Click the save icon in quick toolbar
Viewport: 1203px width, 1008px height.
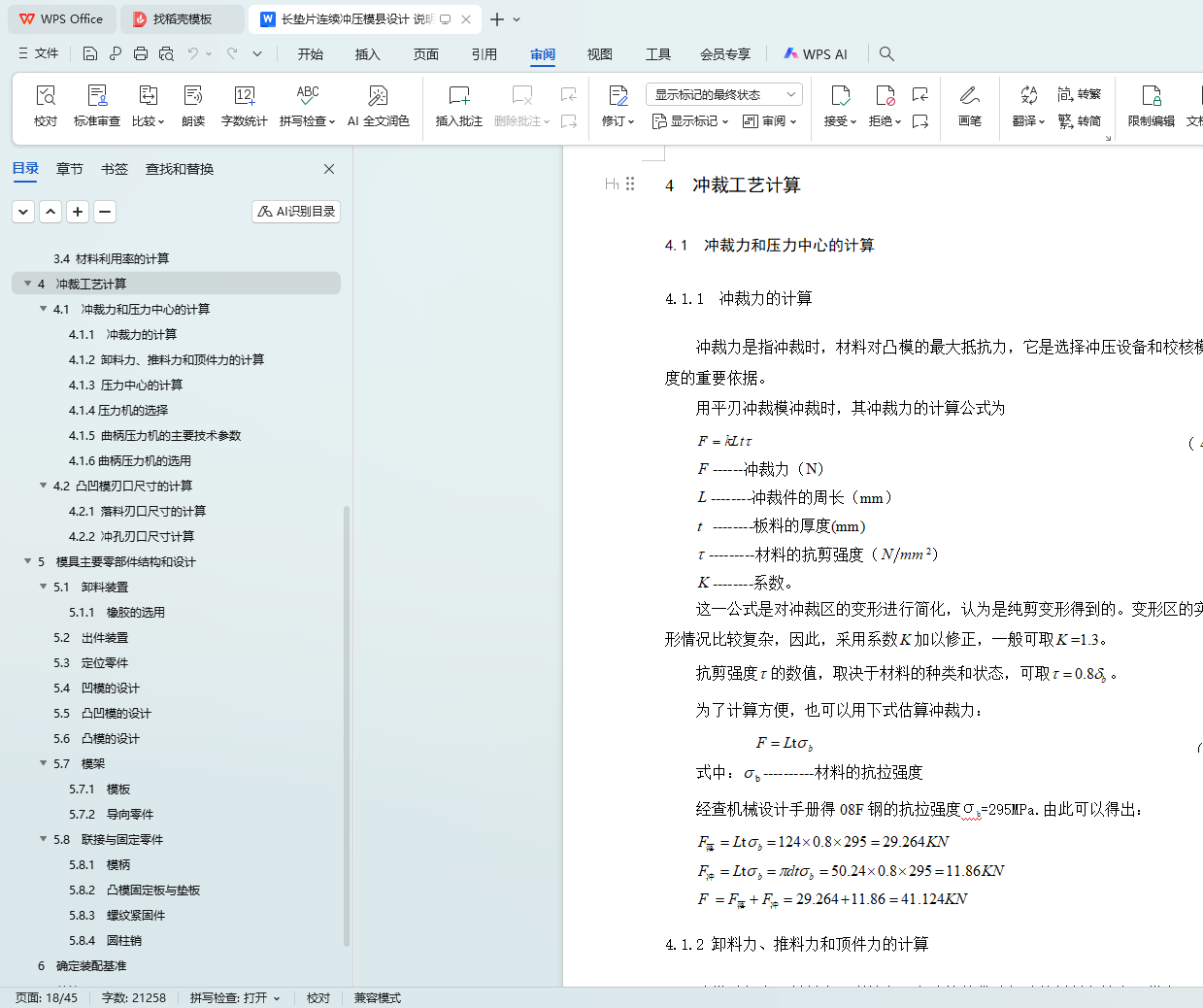pos(90,53)
